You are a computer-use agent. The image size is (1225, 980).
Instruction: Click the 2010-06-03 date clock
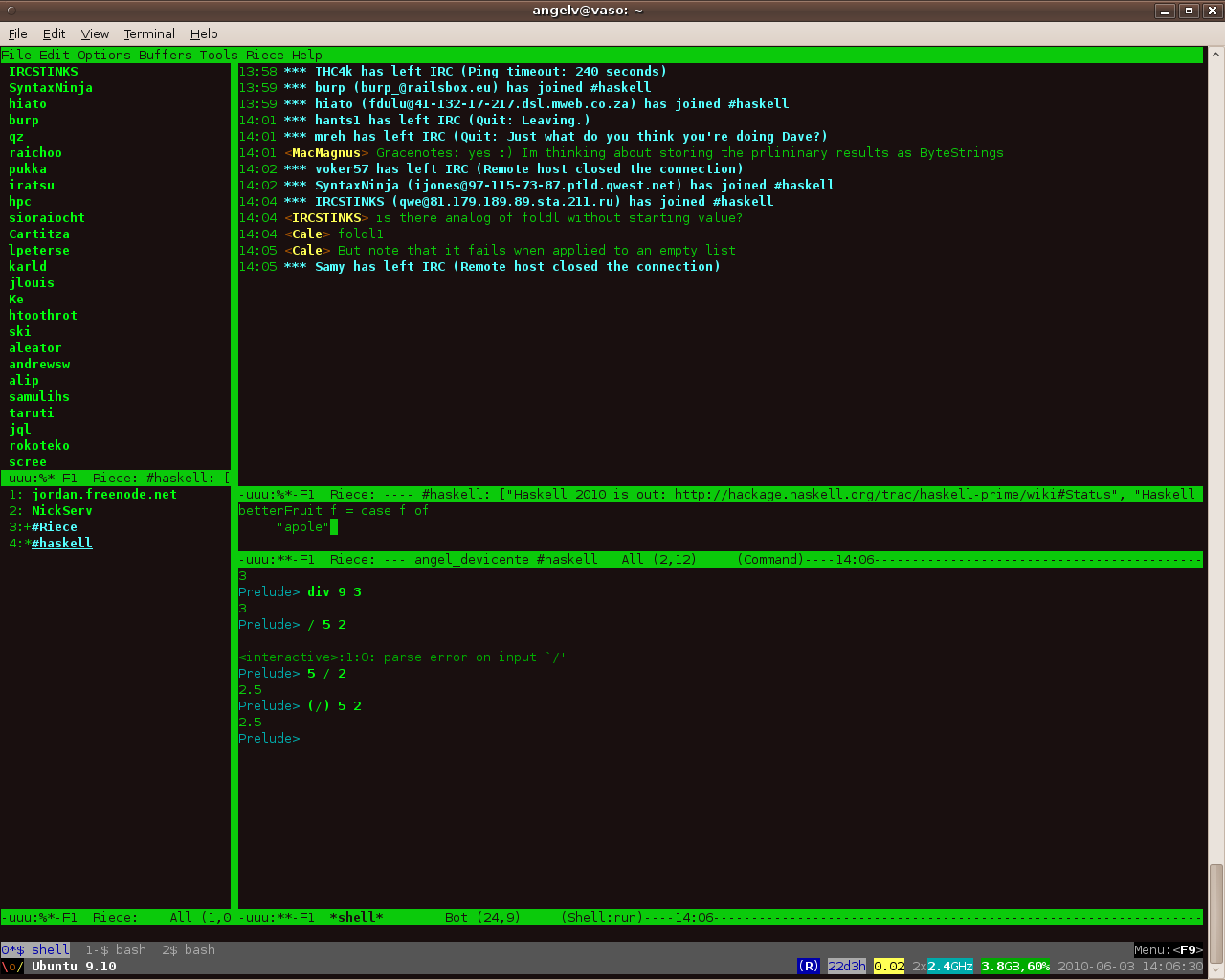1130,967
